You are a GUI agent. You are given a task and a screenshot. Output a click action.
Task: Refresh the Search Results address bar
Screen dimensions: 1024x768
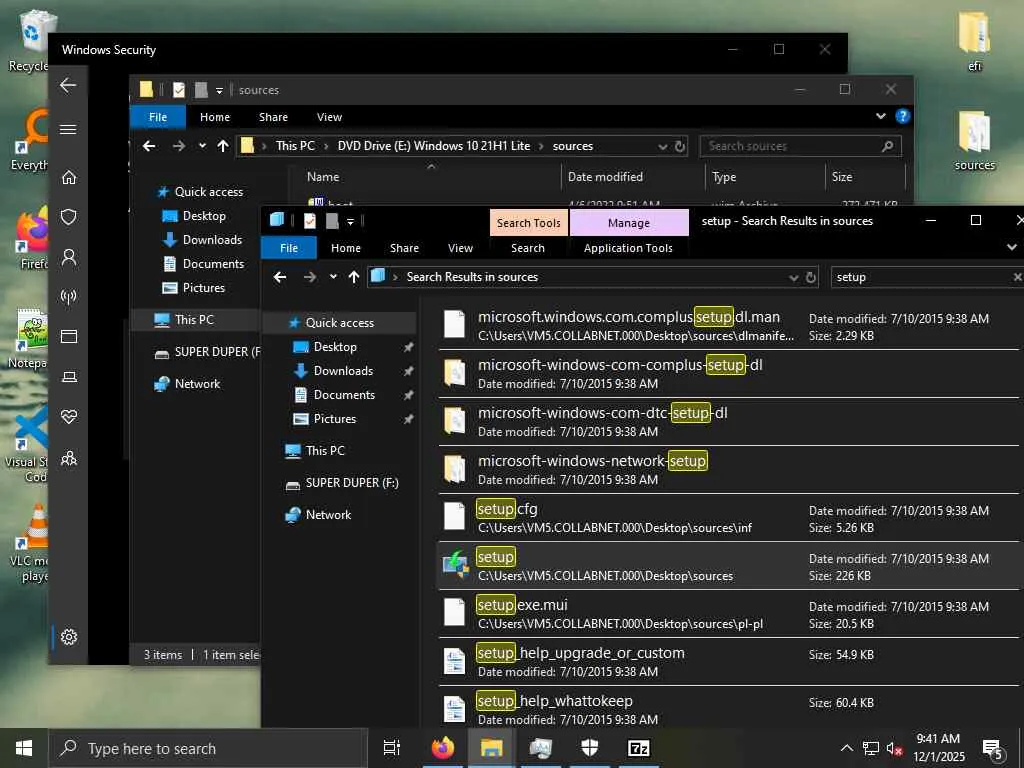tap(810, 278)
